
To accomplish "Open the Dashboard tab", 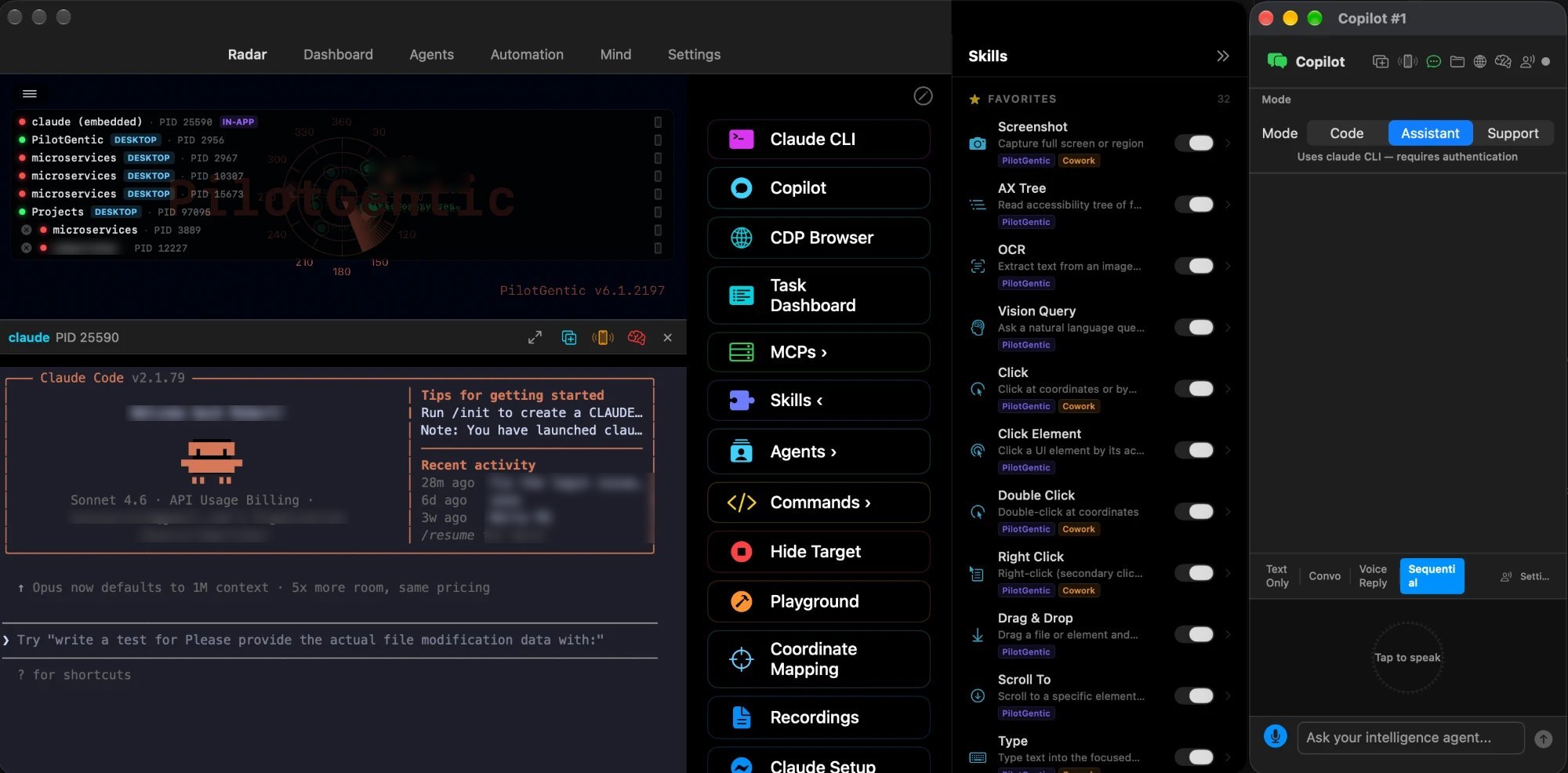I will pyautogui.click(x=338, y=54).
